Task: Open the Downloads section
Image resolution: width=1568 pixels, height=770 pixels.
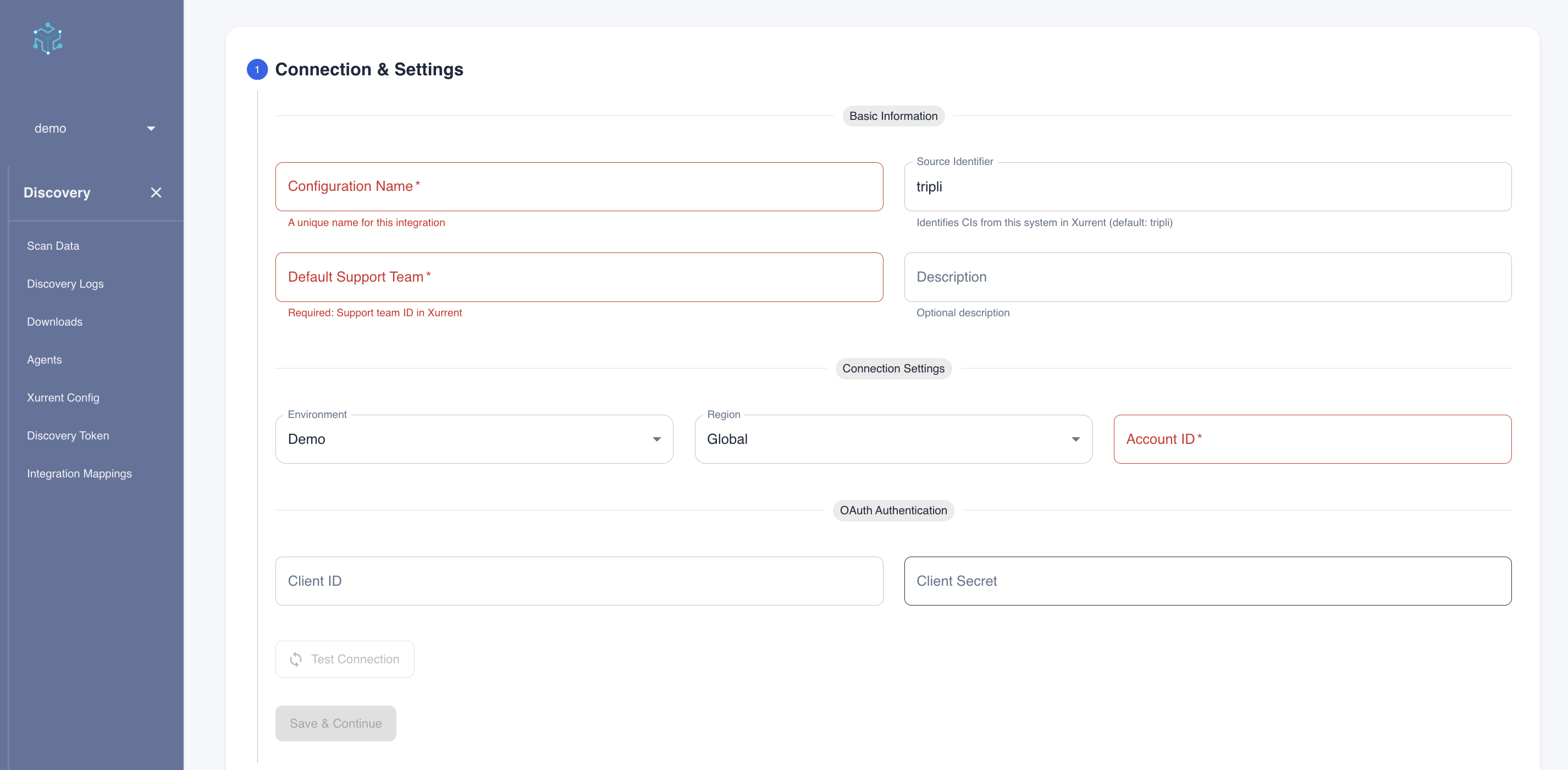Action: pos(54,322)
